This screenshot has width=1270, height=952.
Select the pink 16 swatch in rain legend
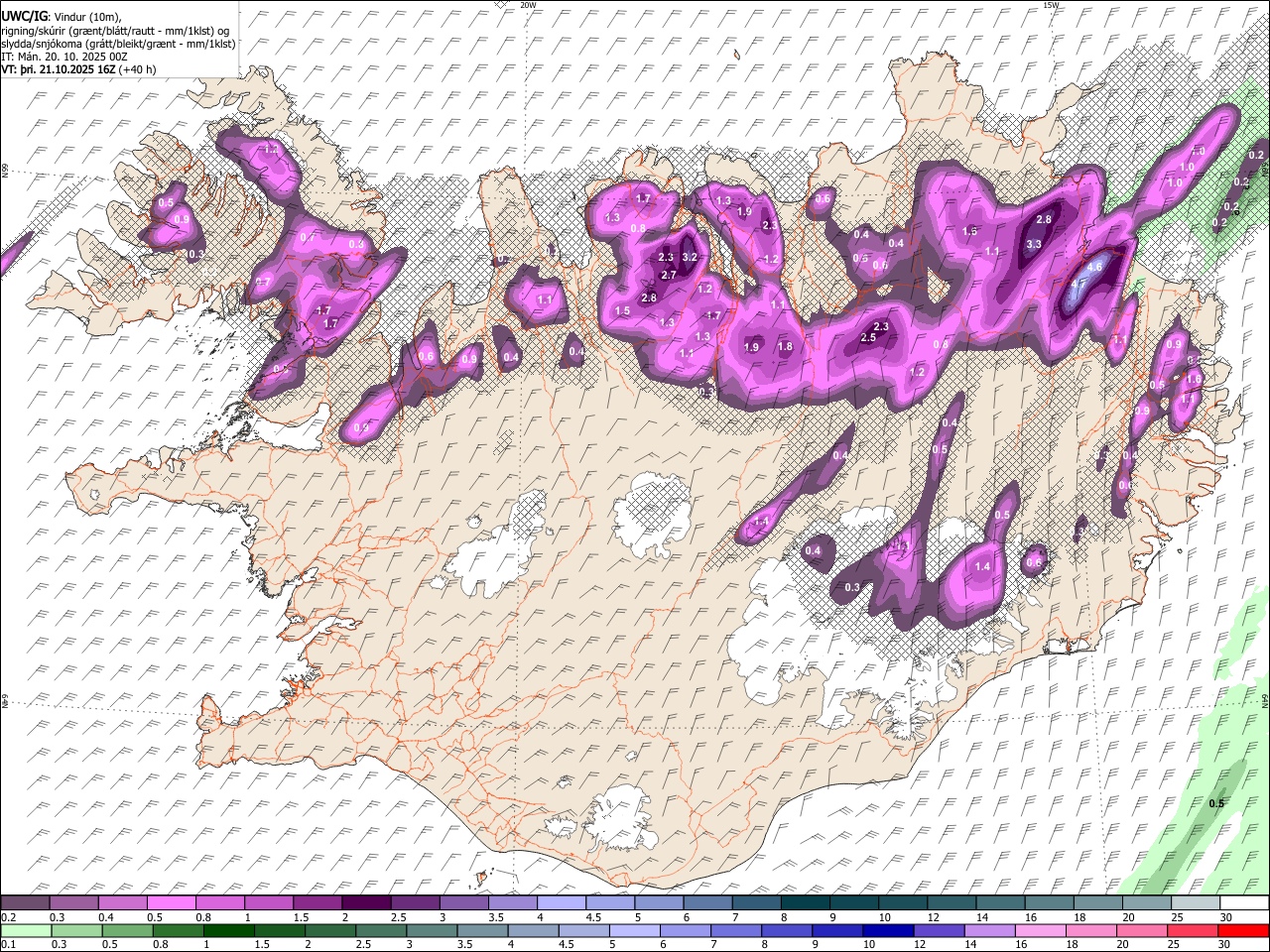click(1041, 930)
